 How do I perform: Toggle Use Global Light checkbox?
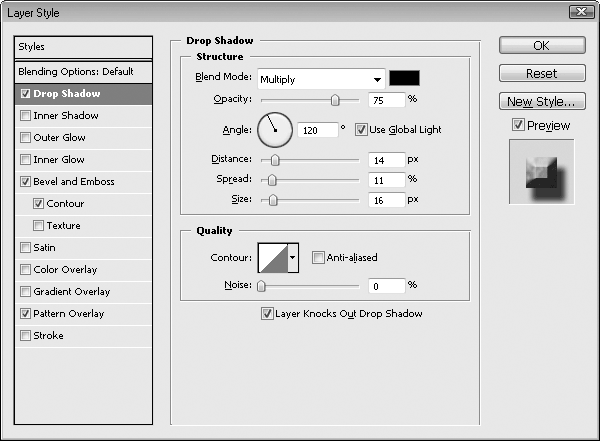click(361, 130)
